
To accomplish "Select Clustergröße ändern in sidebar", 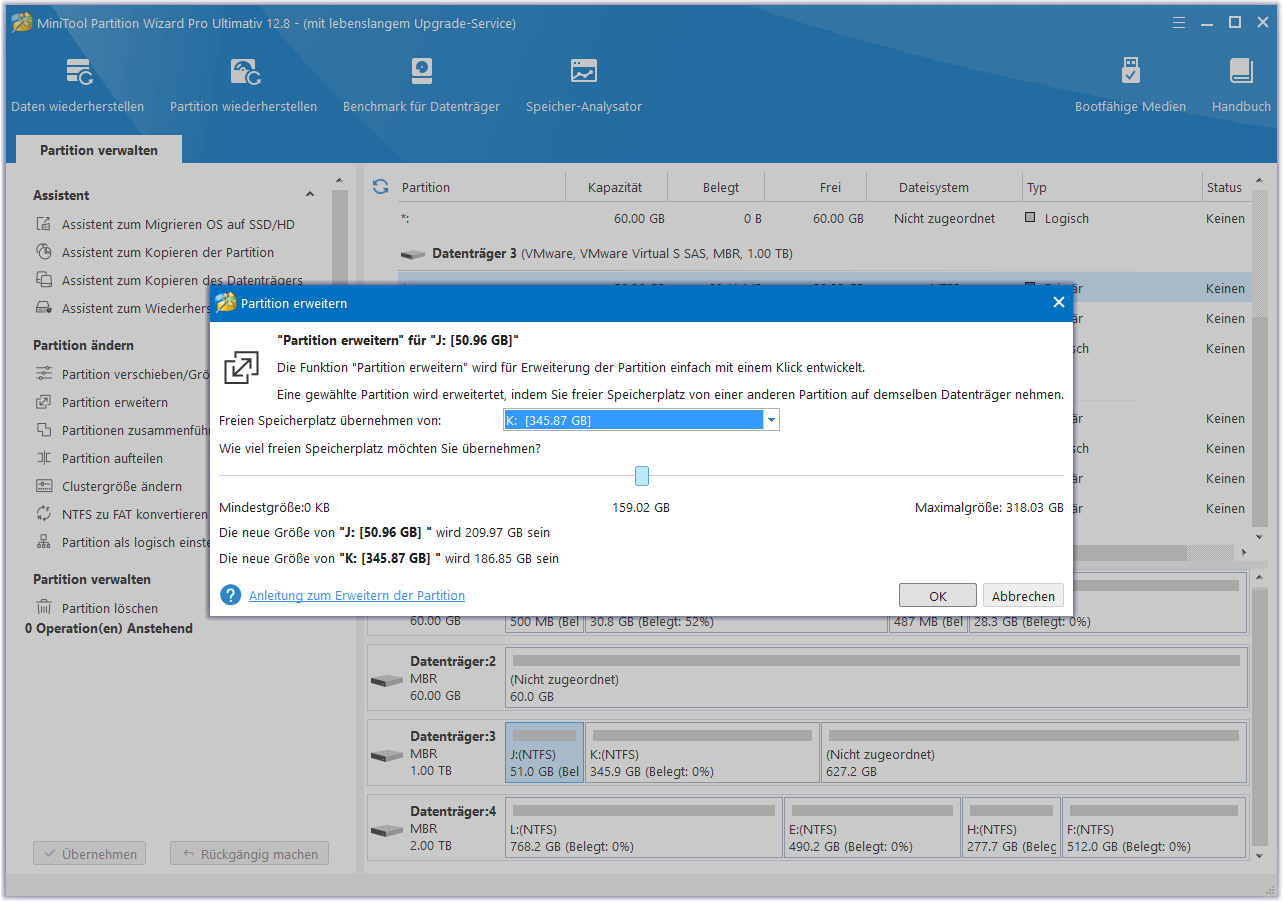I will pos(122,486).
